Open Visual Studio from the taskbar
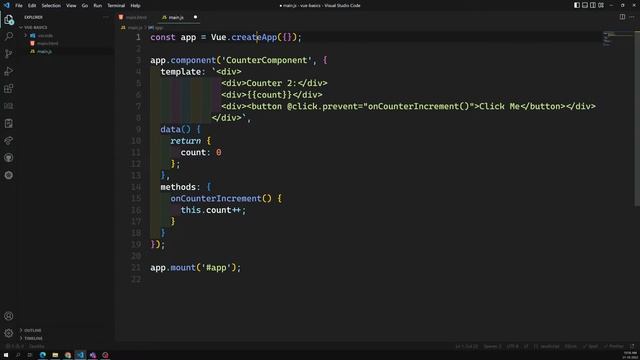Image resolution: width=640 pixels, height=360 pixels. click(x=93, y=355)
